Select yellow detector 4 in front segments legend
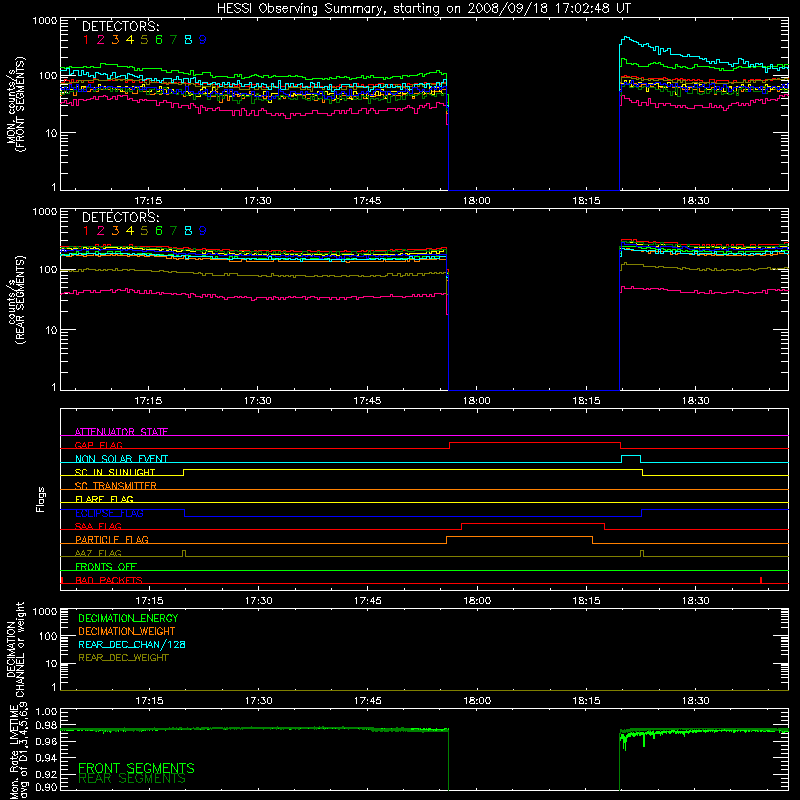Screen dimensions: 800x800 click(x=130, y=40)
